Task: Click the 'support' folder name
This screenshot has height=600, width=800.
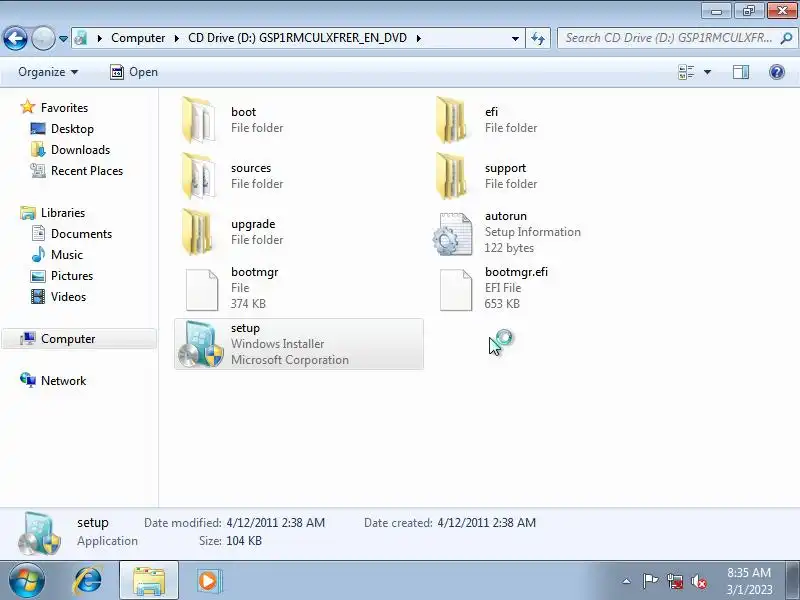Action: point(505,168)
